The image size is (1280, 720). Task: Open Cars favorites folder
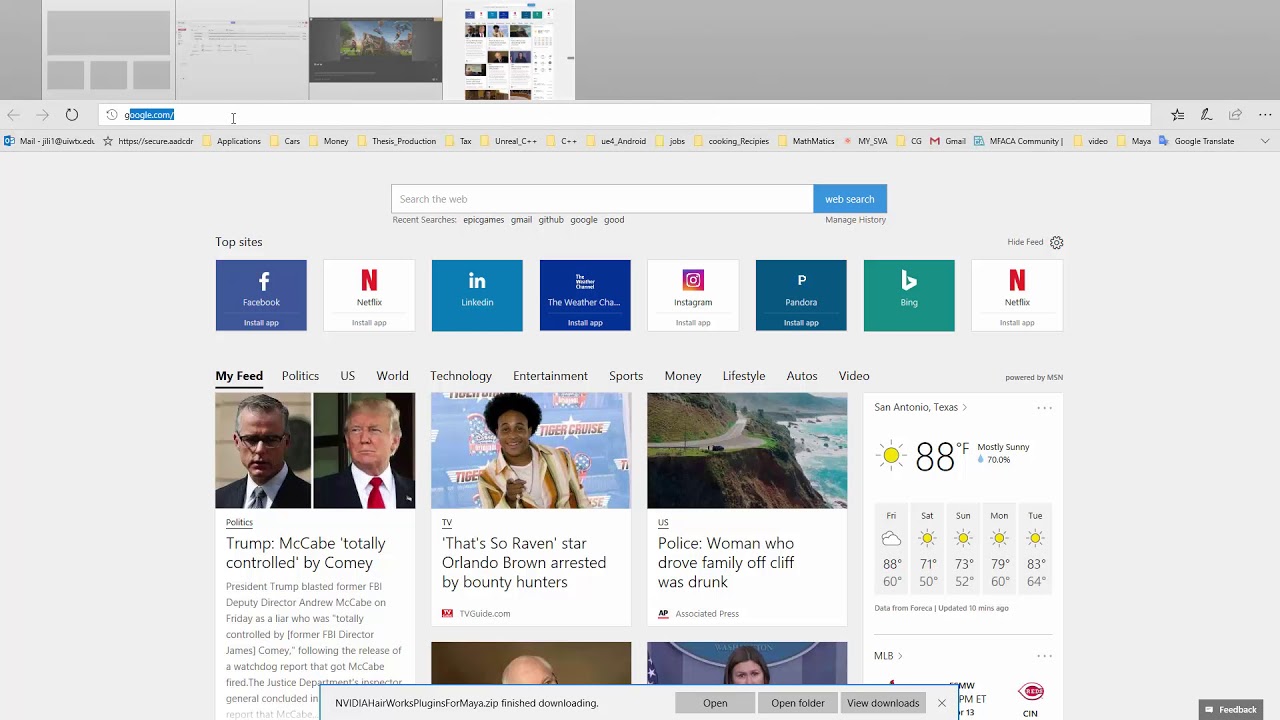[x=284, y=141]
